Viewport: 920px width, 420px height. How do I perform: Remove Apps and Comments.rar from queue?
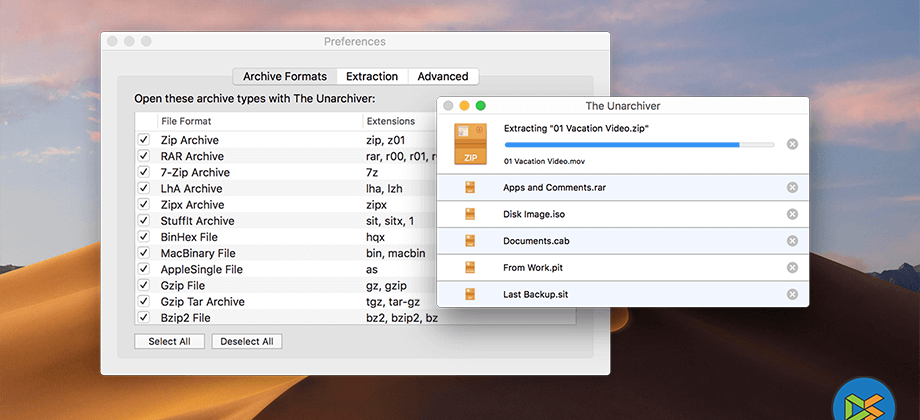(792, 187)
